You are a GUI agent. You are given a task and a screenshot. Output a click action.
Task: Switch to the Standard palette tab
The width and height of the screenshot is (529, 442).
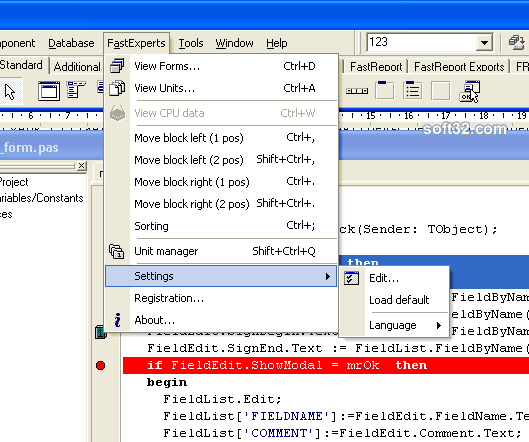click(22, 65)
